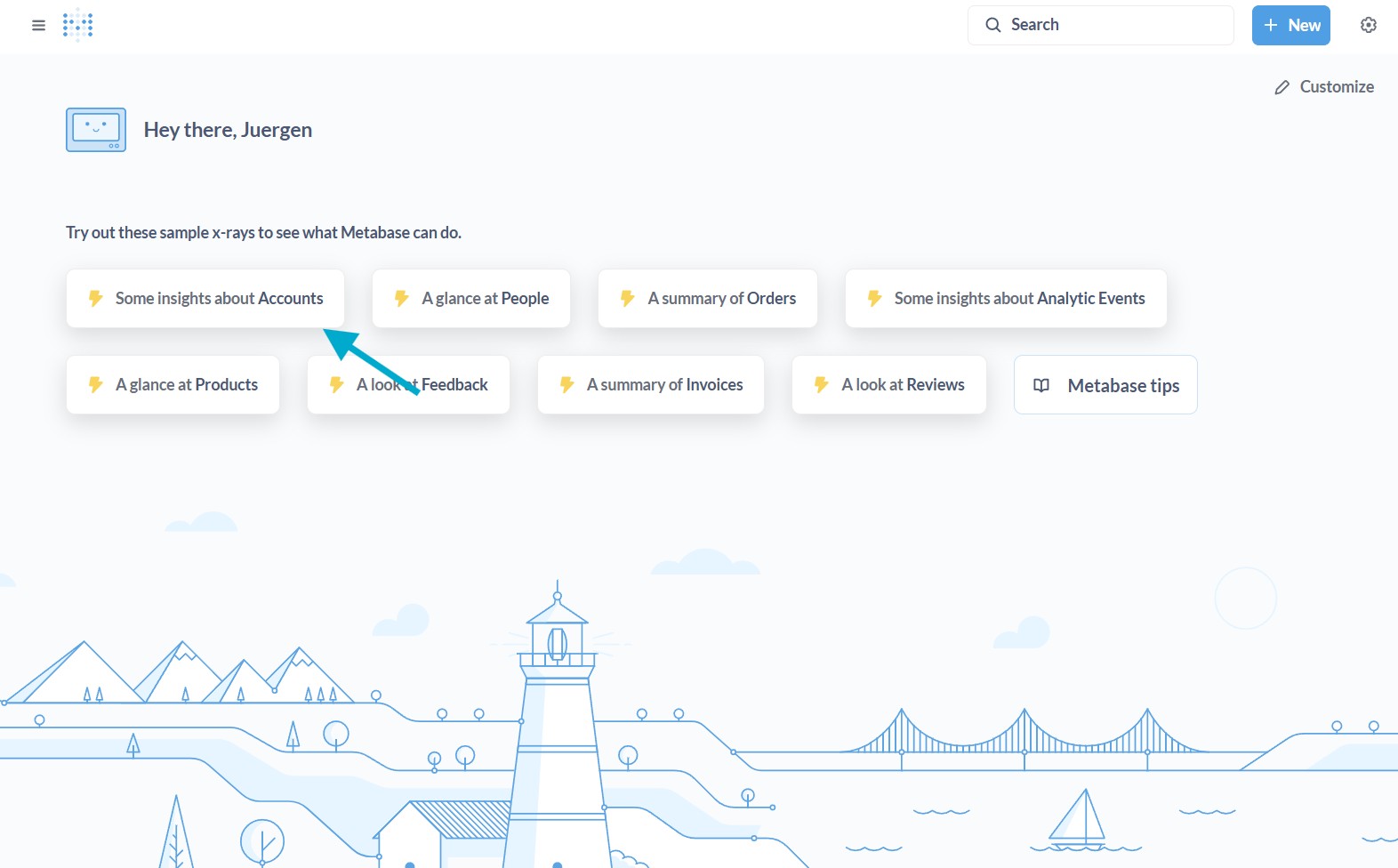Click lightning bolt icon on Reviews x-ray
The width and height of the screenshot is (1398, 868).
click(822, 385)
